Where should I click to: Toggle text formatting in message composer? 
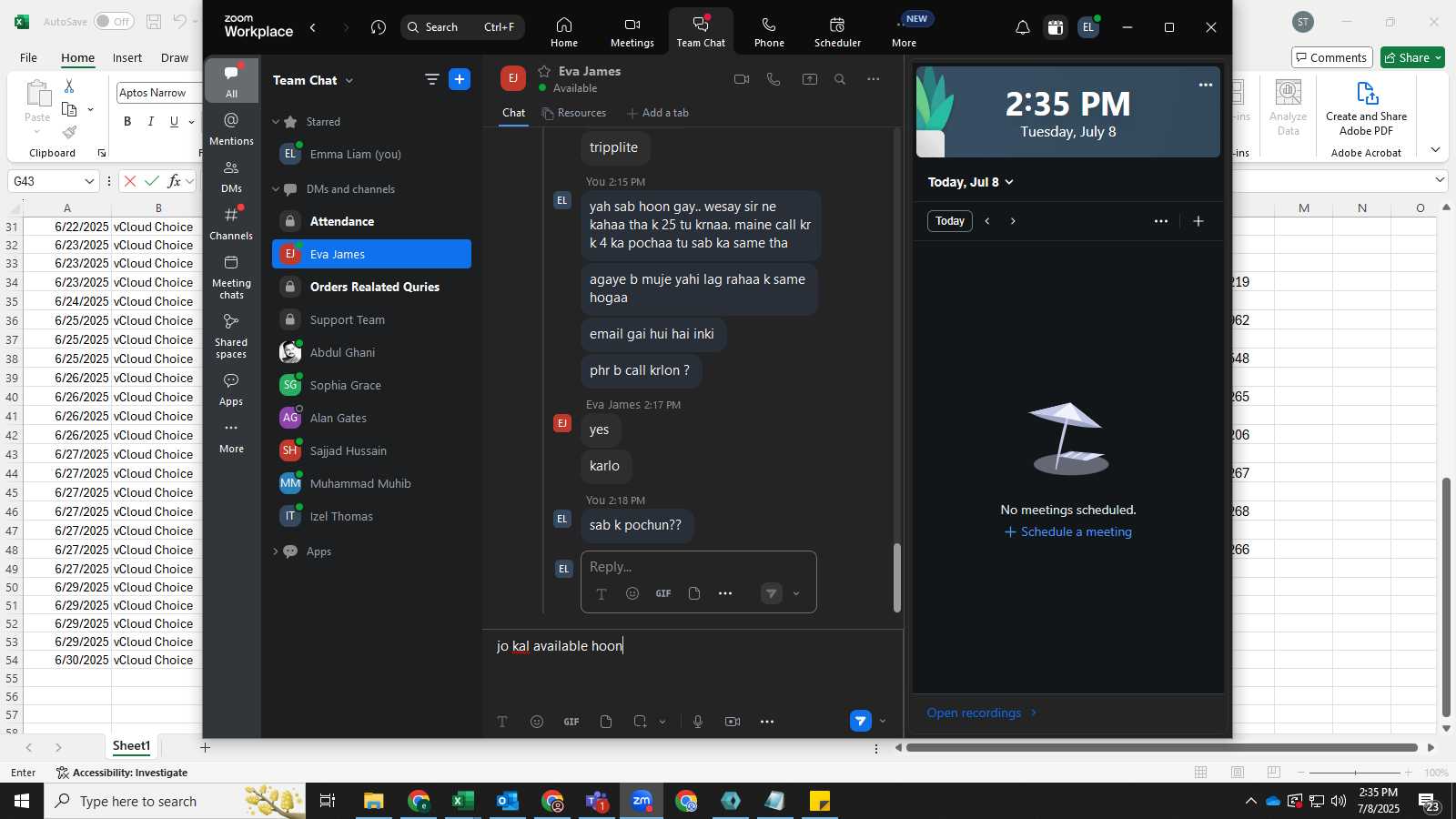click(x=502, y=722)
